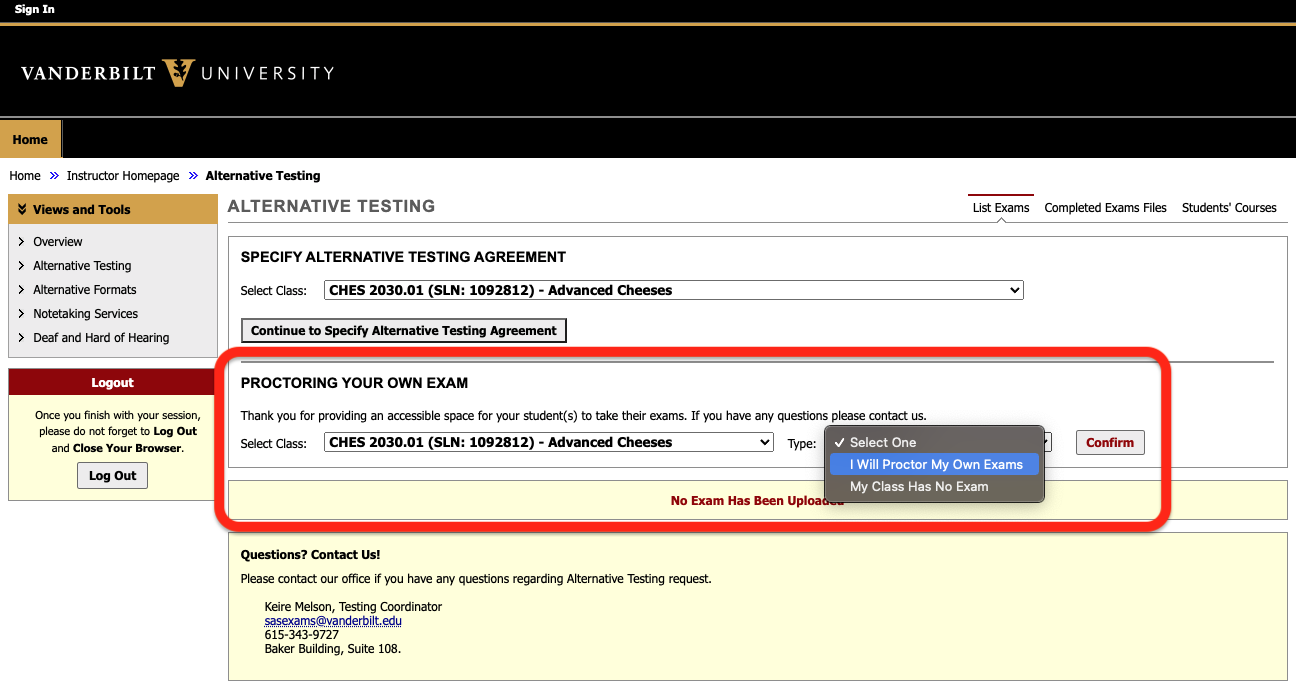Click "Continue to Specify Alternative Testing Agreement"
Screen dimensions: 1296x691
[403, 330]
